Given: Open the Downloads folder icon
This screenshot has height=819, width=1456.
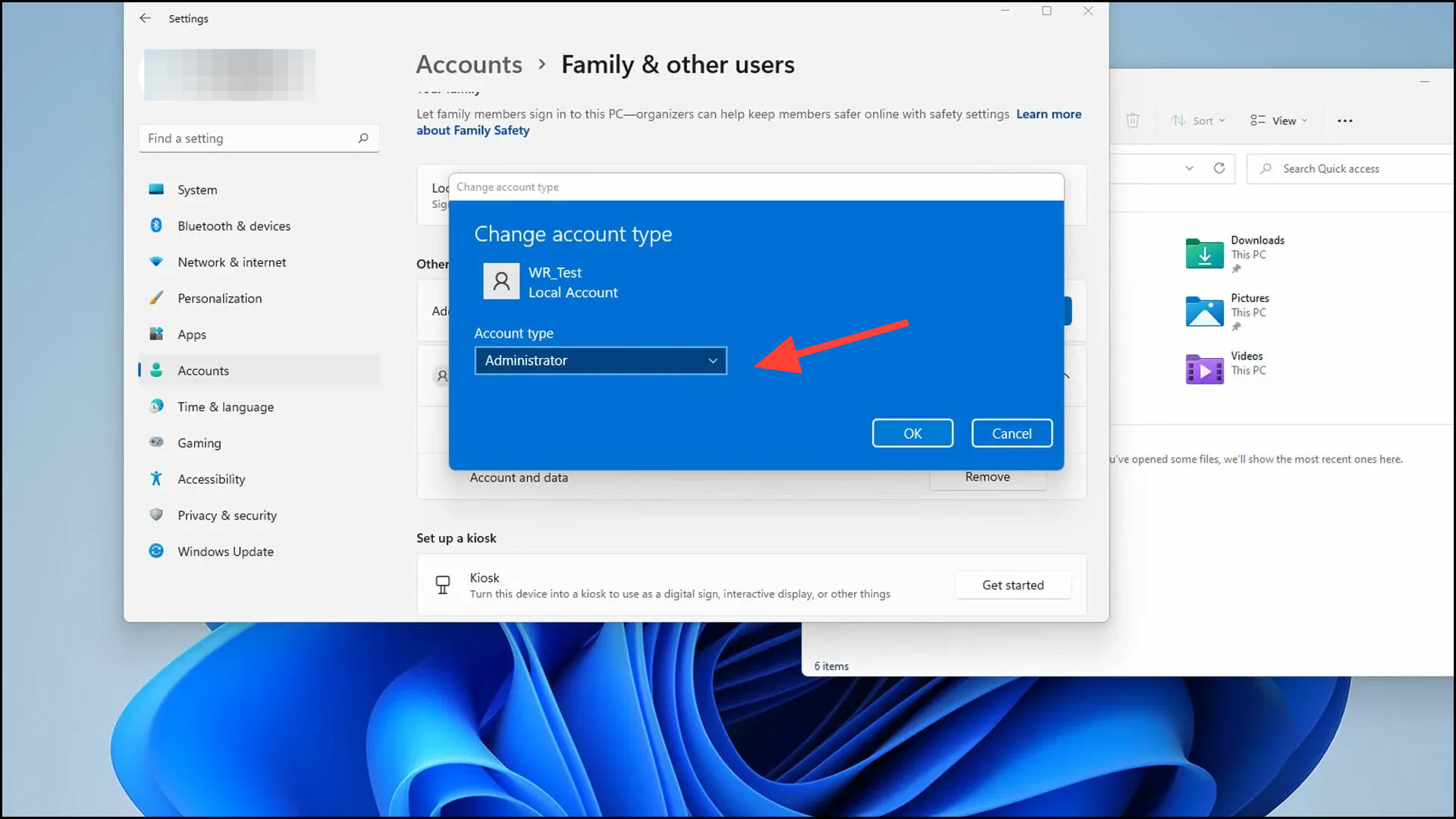Looking at the screenshot, I should (x=1204, y=253).
